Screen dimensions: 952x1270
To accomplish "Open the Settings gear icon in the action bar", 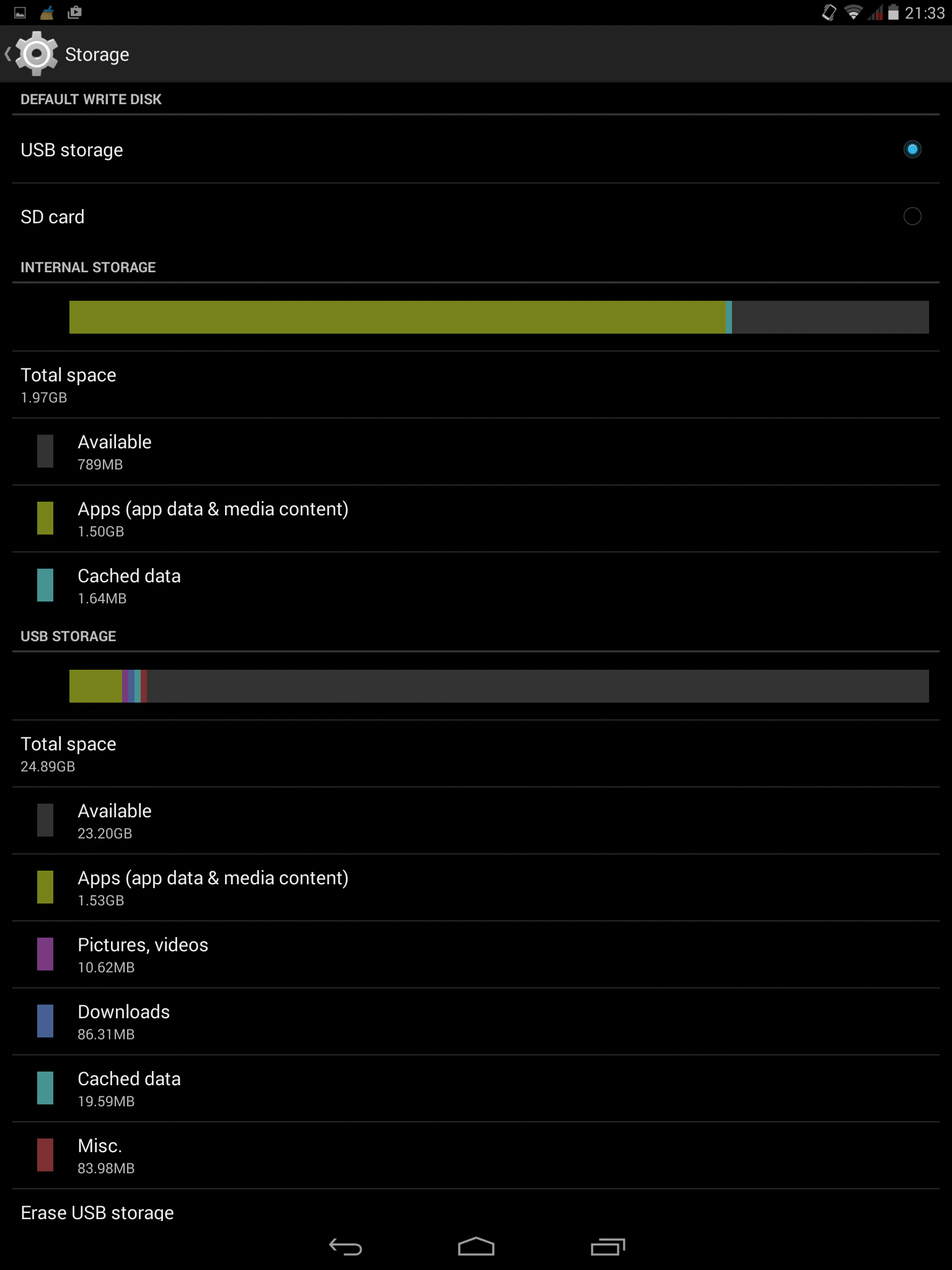I will pos(35,53).
